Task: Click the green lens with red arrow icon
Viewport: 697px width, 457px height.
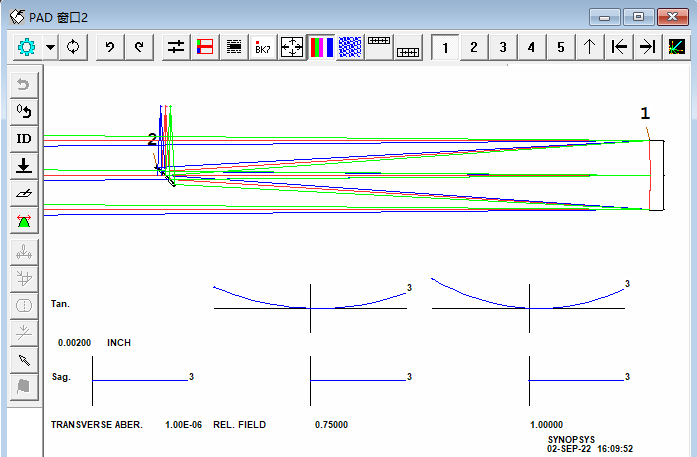Action: [x=24, y=220]
